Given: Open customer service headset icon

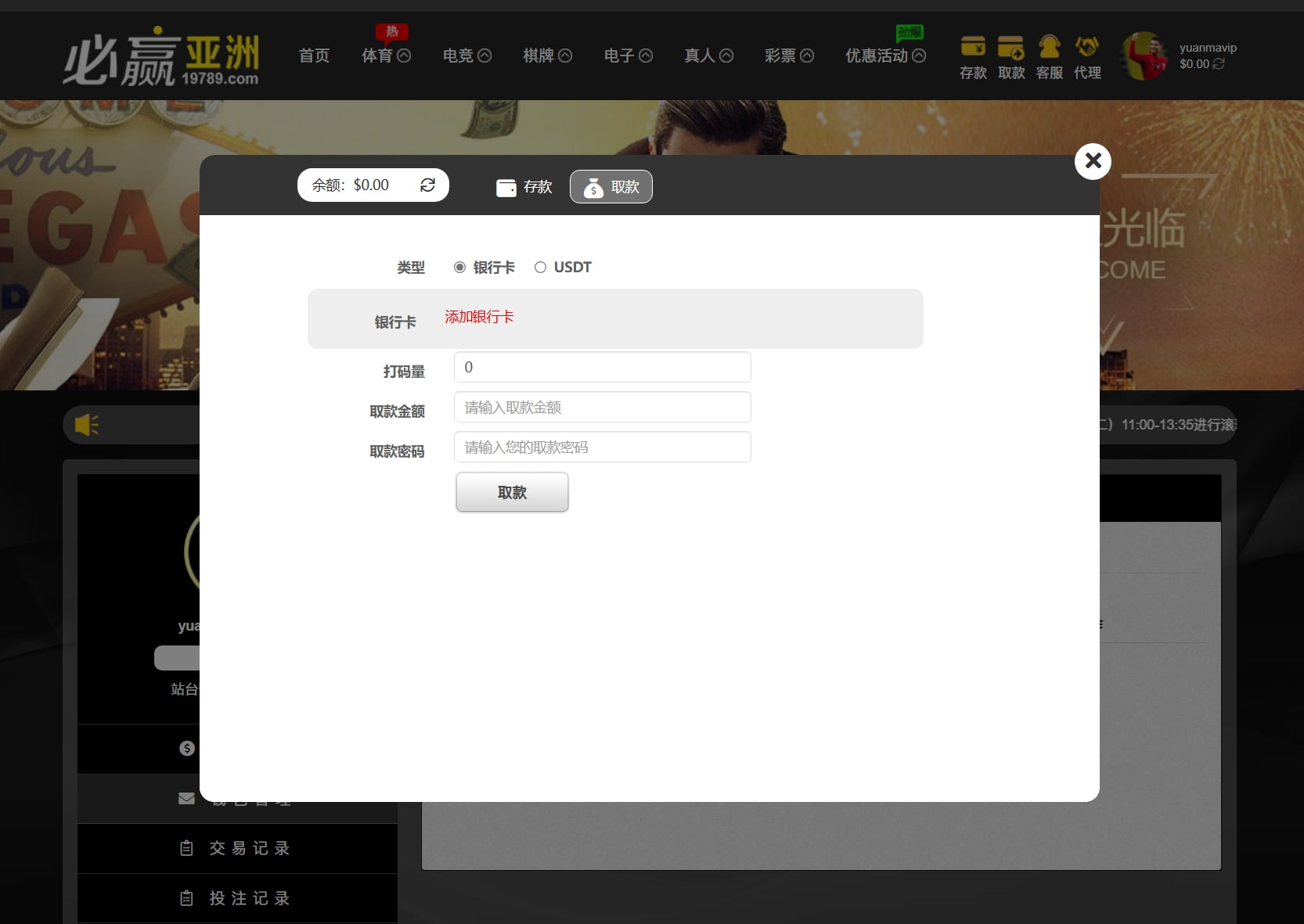Looking at the screenshot, I should [x=1049, y=48].
